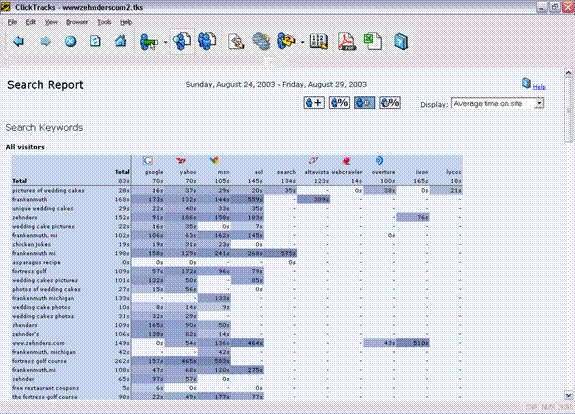Click the visitor with yellow tag icon
This screenshot has height=414, width=575.
tap(286, 41)
